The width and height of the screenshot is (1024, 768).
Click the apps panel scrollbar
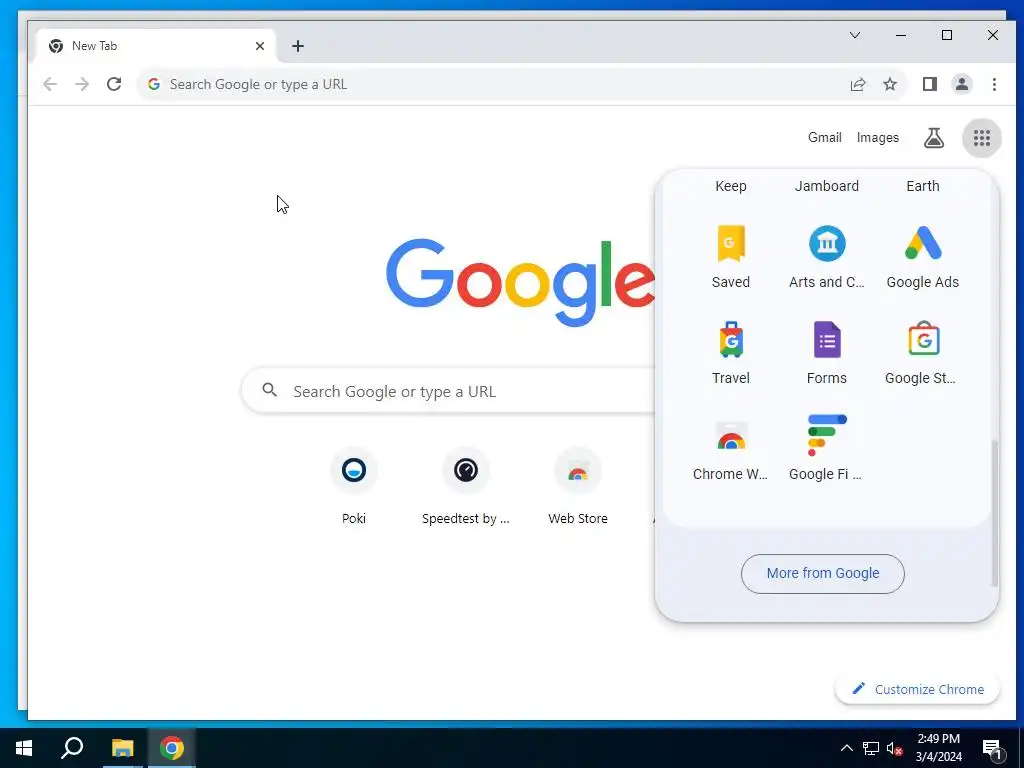point(995,513)
